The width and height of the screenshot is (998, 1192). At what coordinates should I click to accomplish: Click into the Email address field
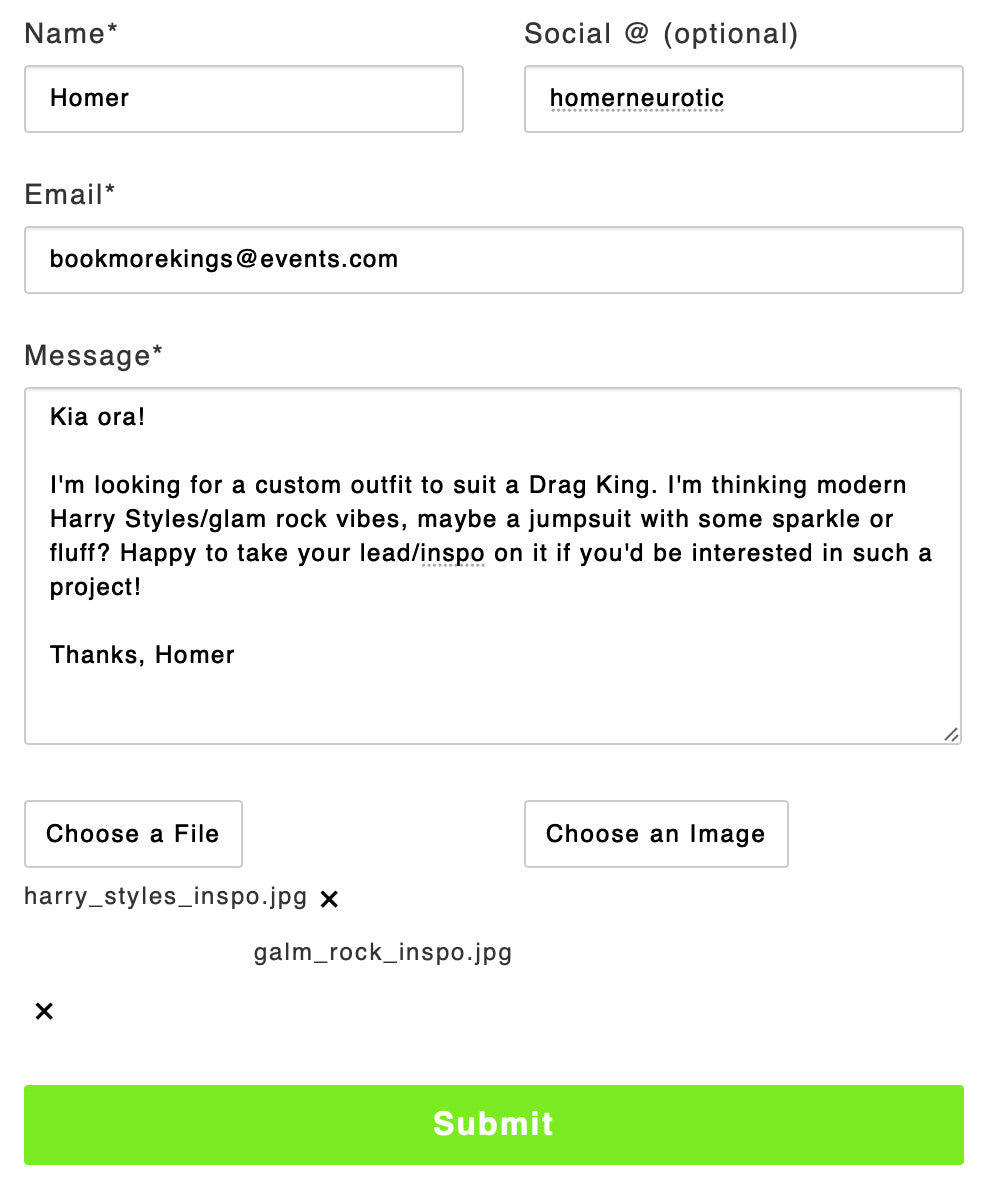pos(494,260)
